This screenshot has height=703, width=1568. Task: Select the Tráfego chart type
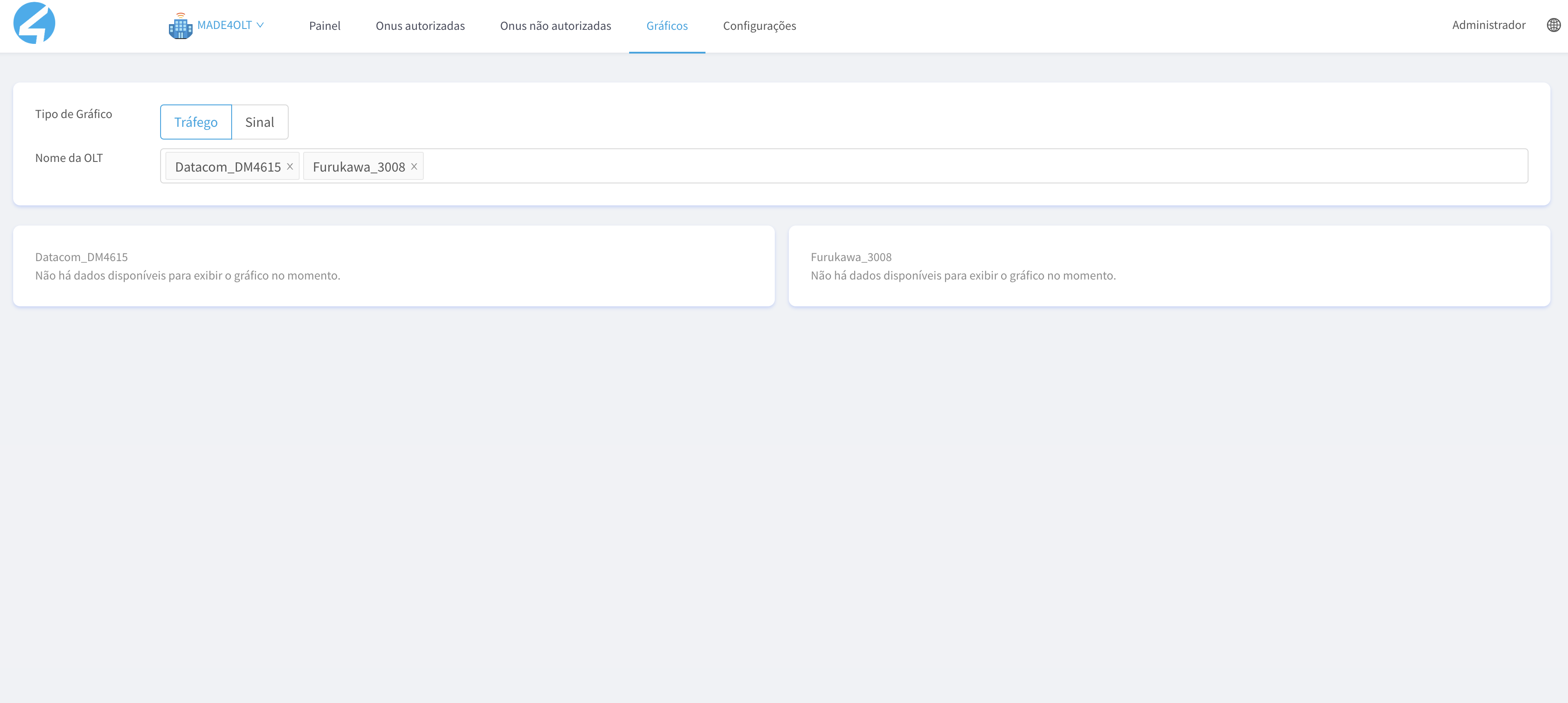click(x=195, y=122)
